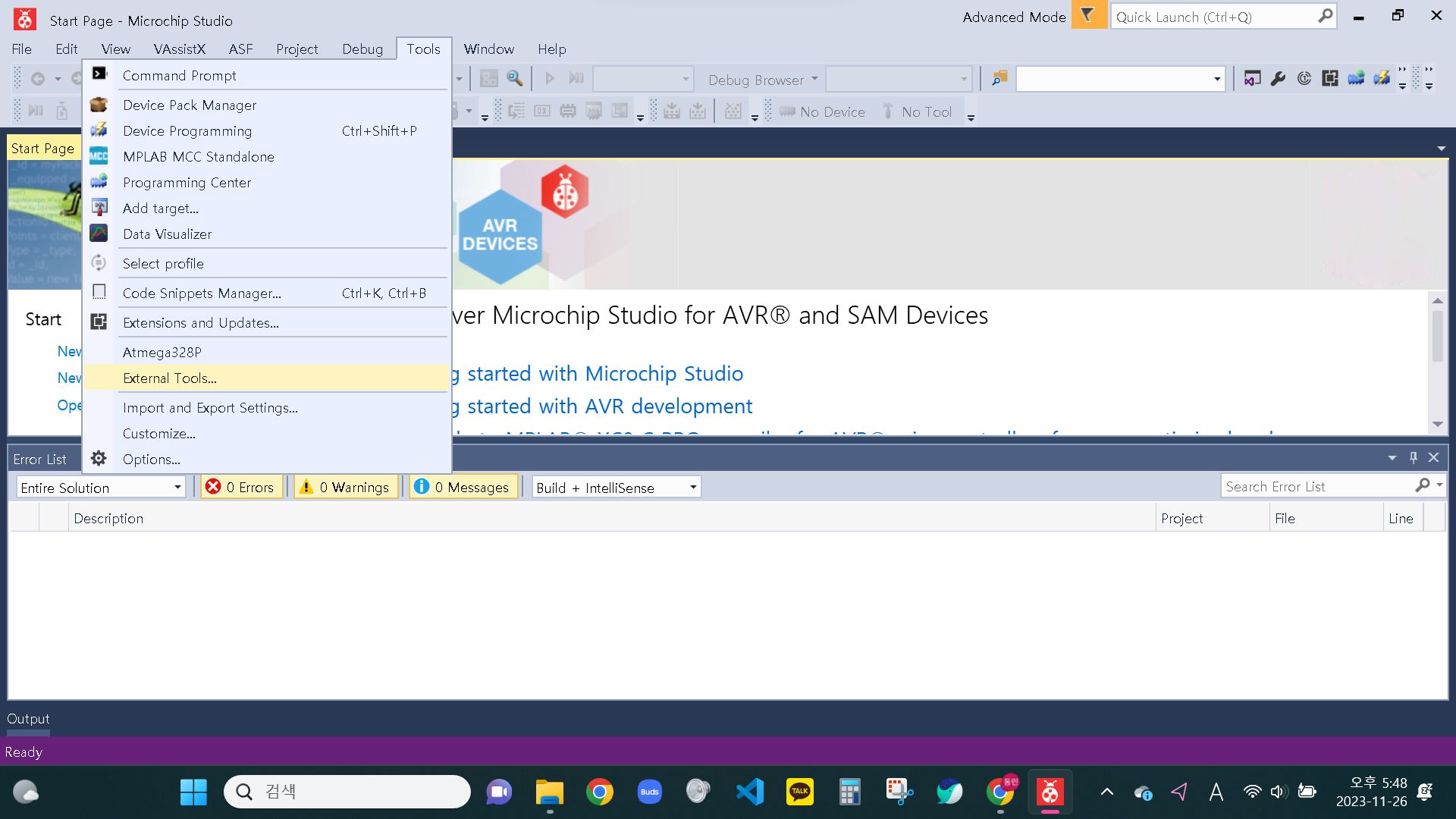Viewport: 1456px width, 819px height.
Task: Click the Start Page vertical scrollbar thumb
Action: click(x=1437, y=337)
